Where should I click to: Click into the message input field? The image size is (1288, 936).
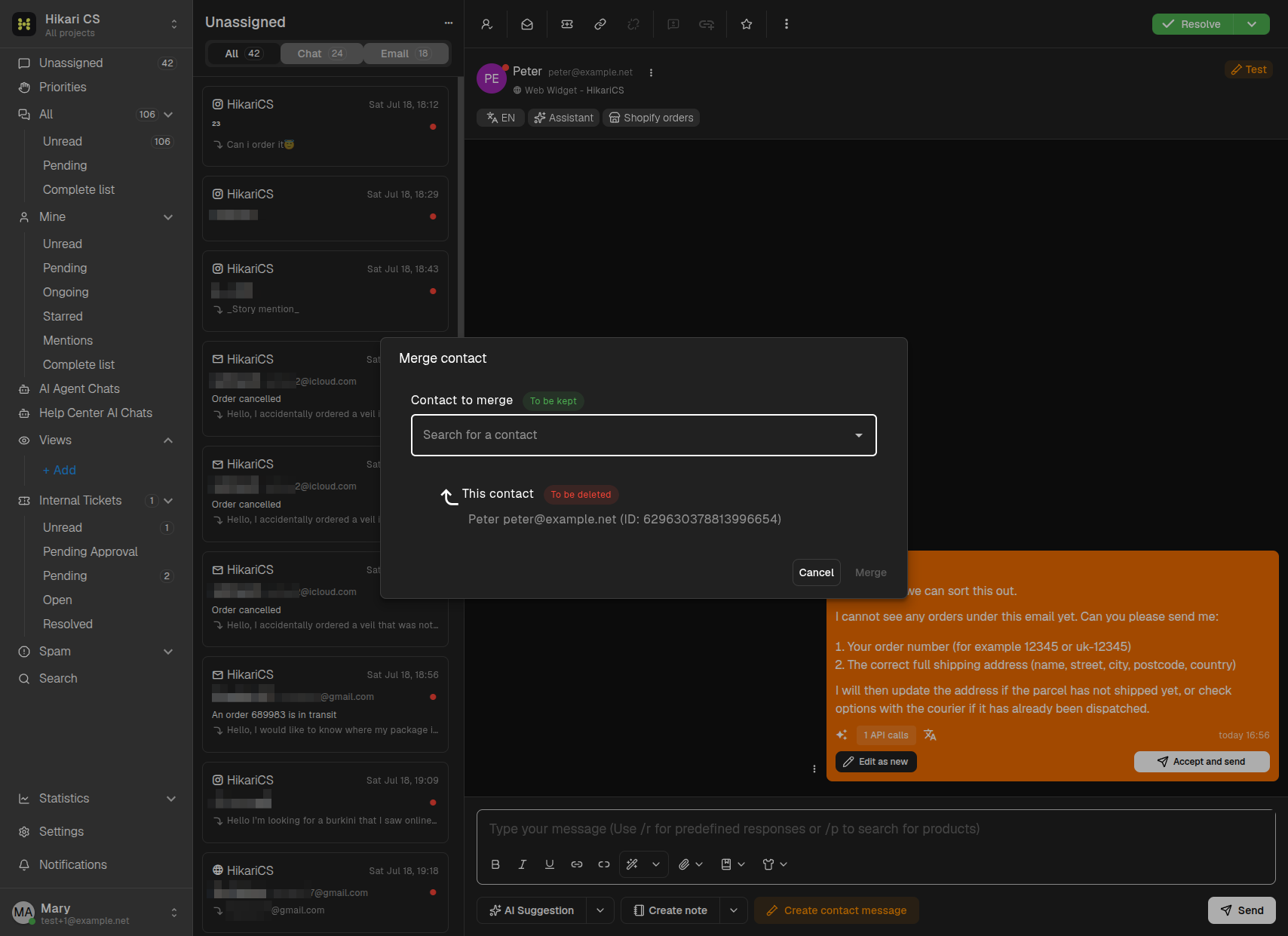pyautogui.click(x=876, y=829)
